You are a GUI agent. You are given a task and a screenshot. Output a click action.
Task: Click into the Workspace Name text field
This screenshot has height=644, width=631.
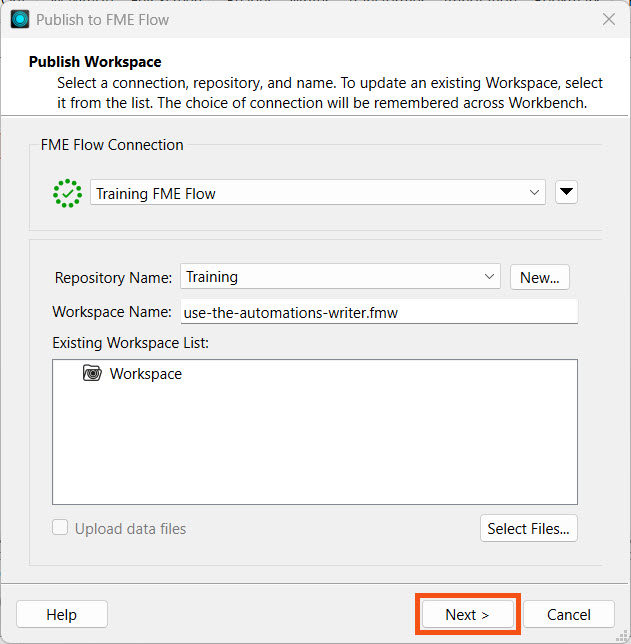tap(380, 312)
